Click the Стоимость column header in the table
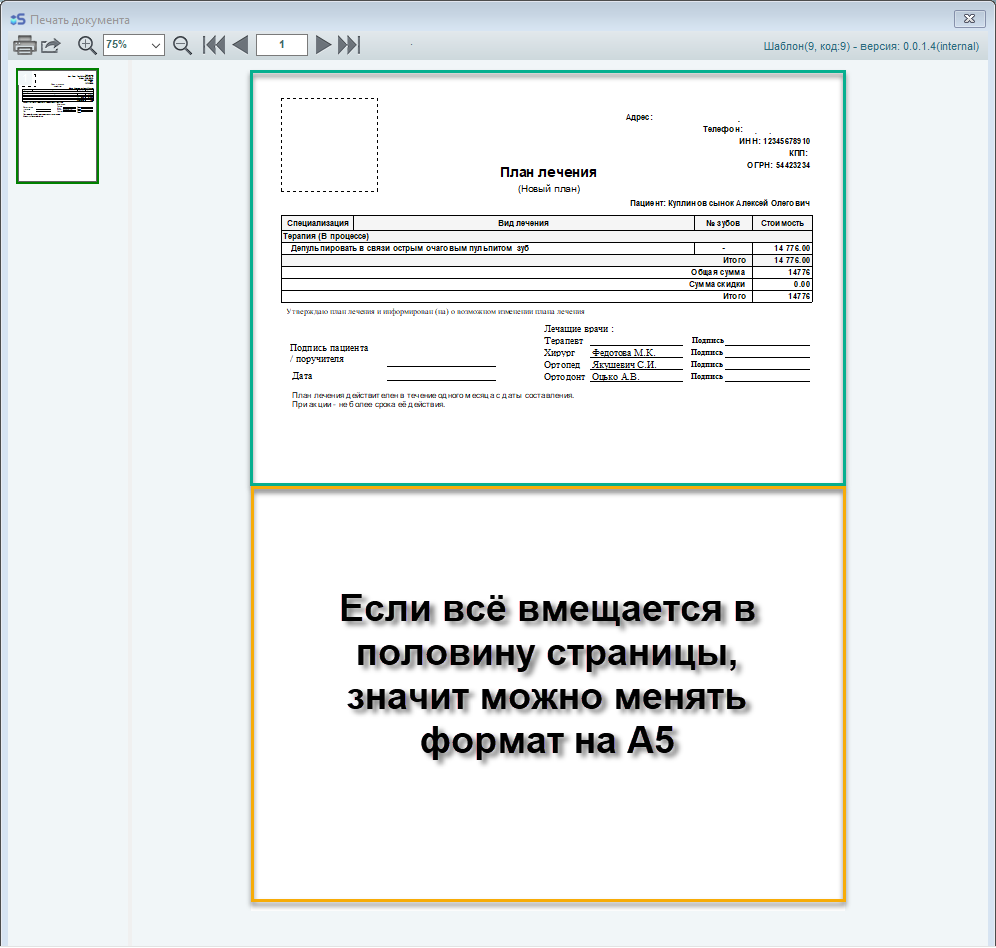Screen dimensions: 996x948 pyautogui.click(x=781, y=223)
